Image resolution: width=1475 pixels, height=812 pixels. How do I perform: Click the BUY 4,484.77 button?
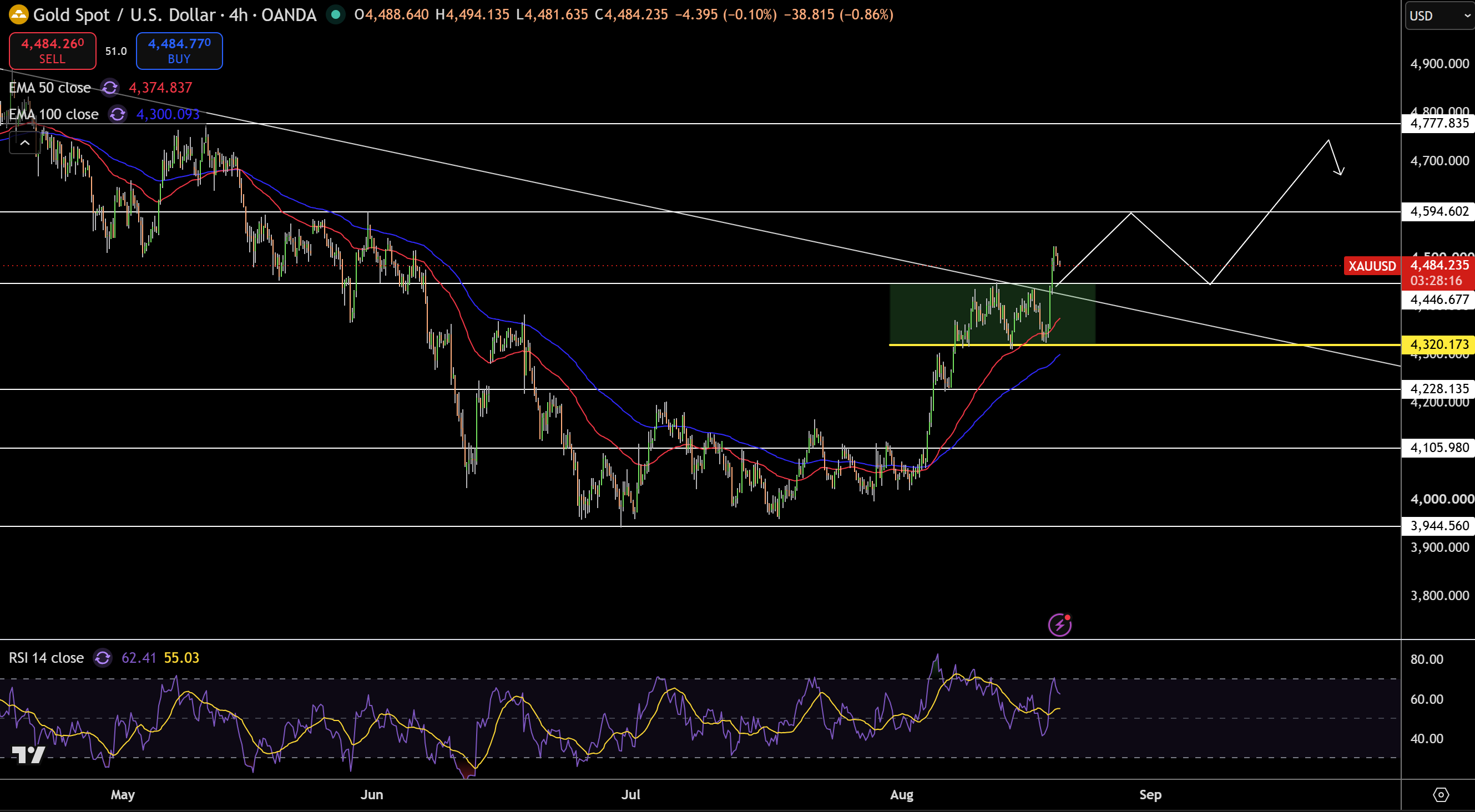tap(179, 51)
